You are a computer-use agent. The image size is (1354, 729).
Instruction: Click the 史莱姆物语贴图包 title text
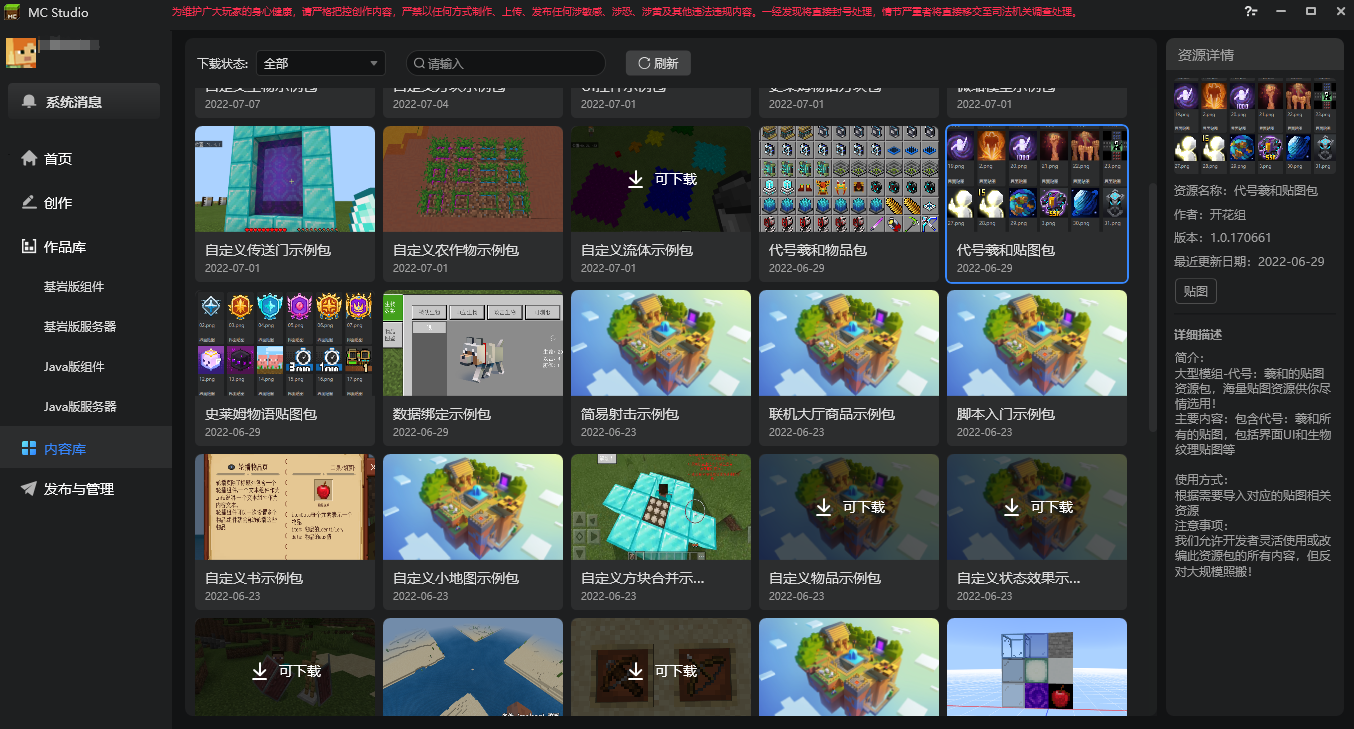[261, 414]
